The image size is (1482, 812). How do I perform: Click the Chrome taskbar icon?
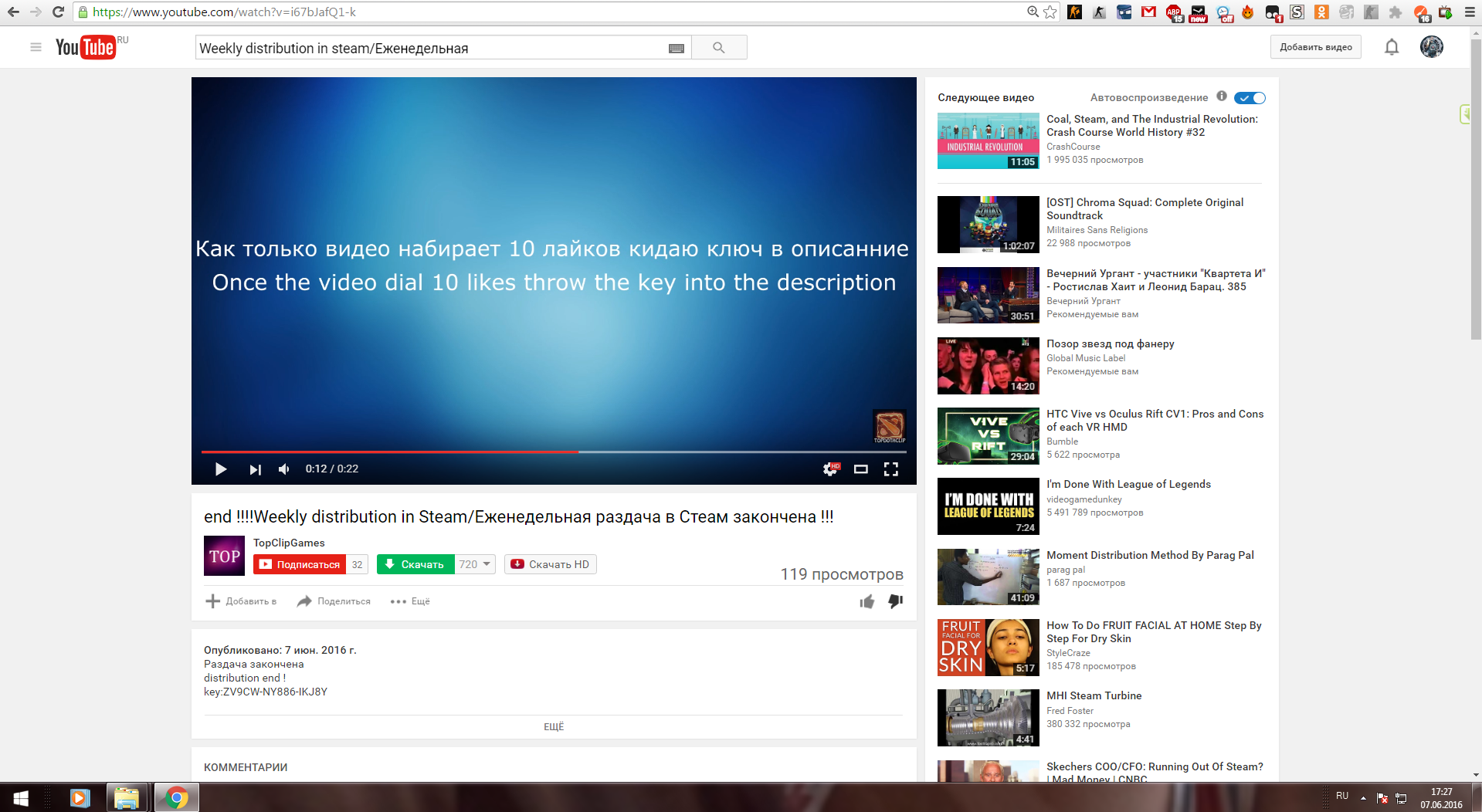coord(177,798)
